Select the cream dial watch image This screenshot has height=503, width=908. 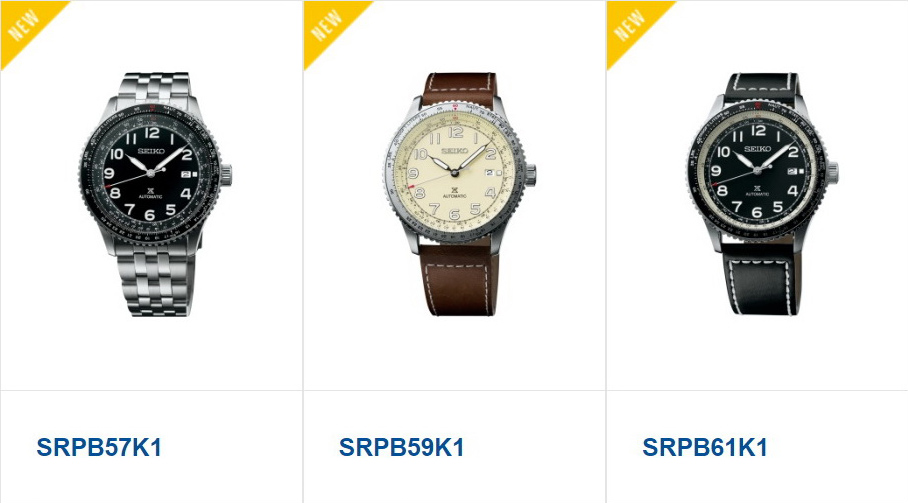pos(459,194)
